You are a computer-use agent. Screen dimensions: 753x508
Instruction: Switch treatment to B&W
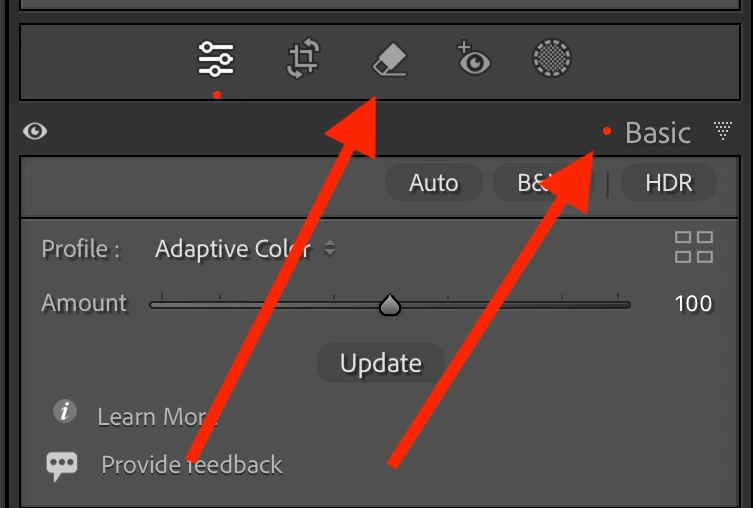pos(543,183)
